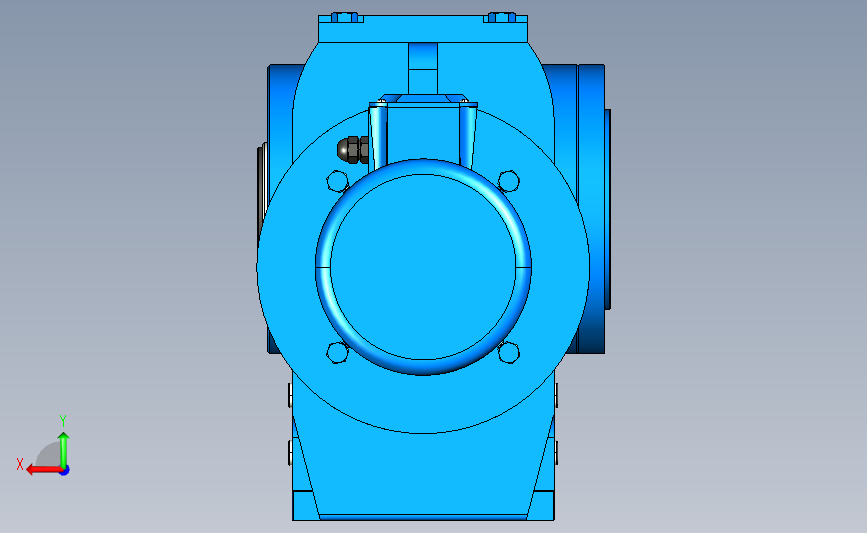867x533 pixels.
Task: Click the green Y axis arrow of the triad
Action: [64, 450]
